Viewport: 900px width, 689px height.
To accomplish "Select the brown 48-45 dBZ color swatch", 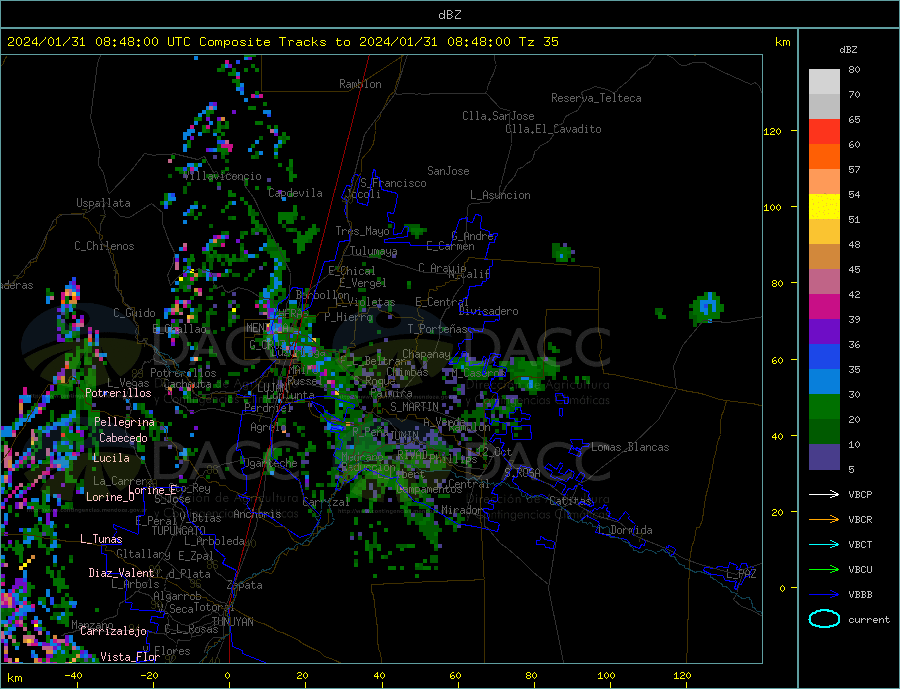I will tap(824, 257).
